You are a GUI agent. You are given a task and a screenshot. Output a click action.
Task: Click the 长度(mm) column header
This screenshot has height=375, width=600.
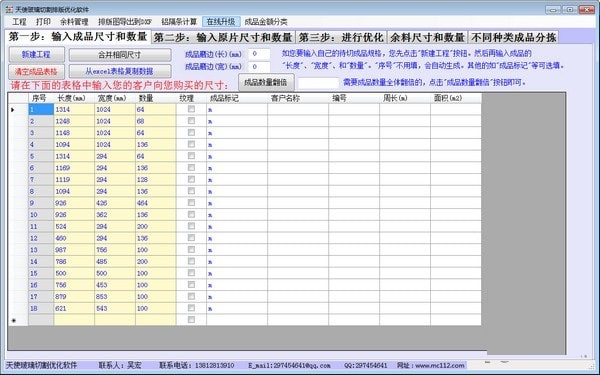coord(74,98)
